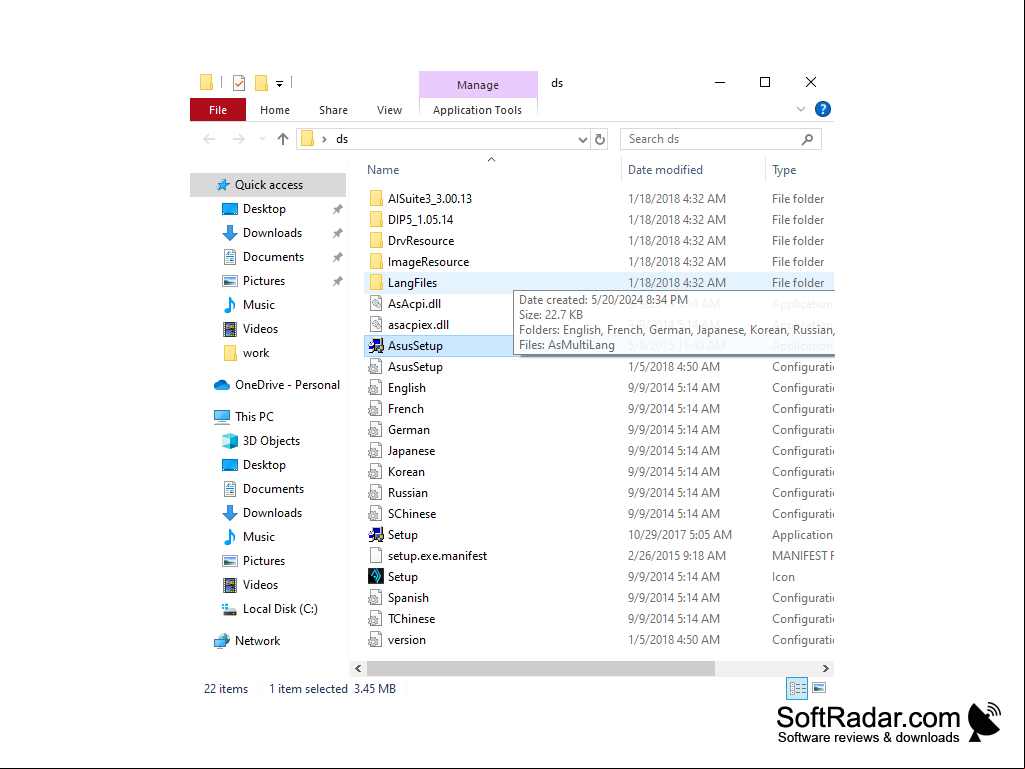This screenshot has height=769, width=1025.
Task: Open pinned Pictures under Quick access
Action: coord(263,281)
